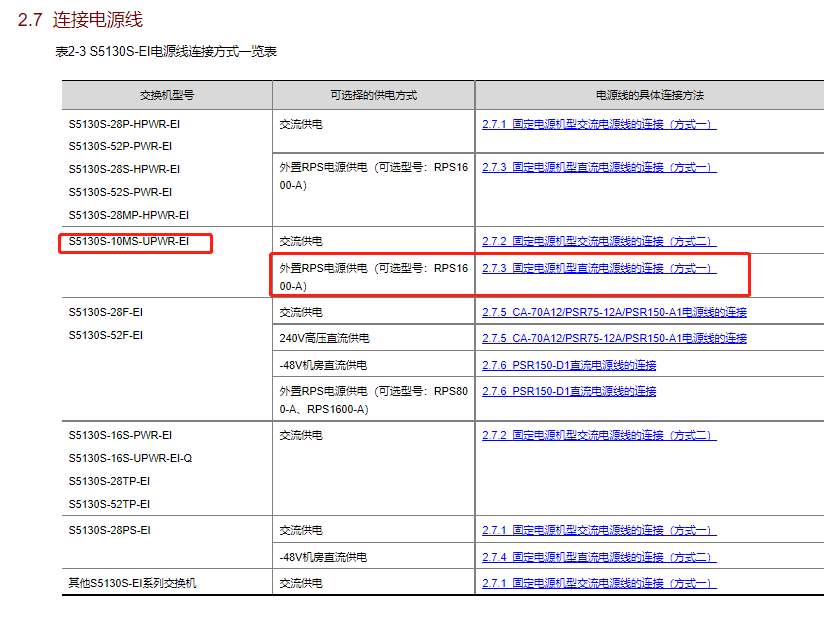Select the 交换机型号 column header

pos(167,95)
